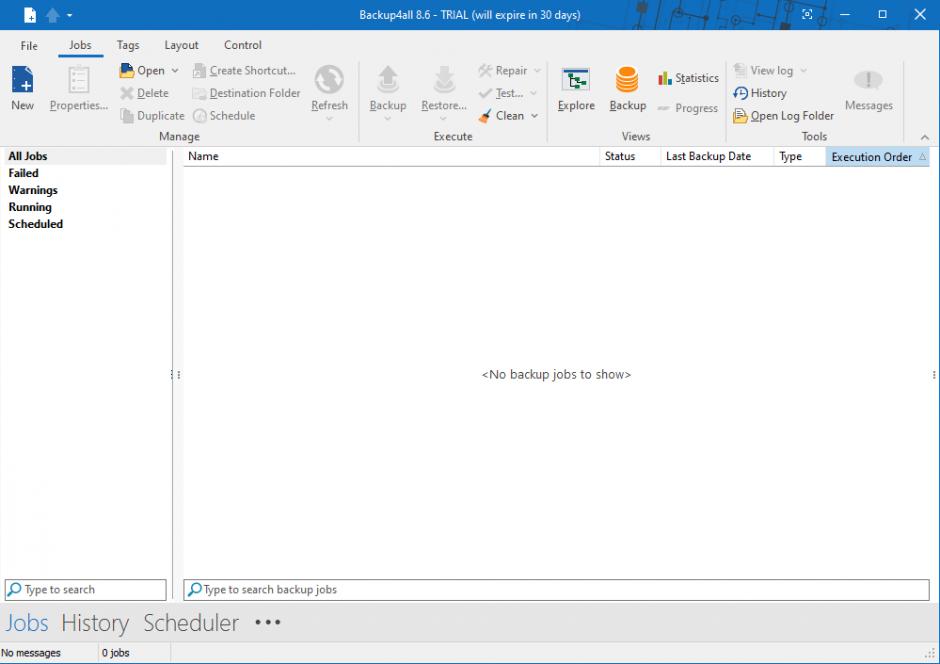This screenshot has width=940, height=664.
Task: Click the Clean broom icon
Action: (x=485, y=116)
